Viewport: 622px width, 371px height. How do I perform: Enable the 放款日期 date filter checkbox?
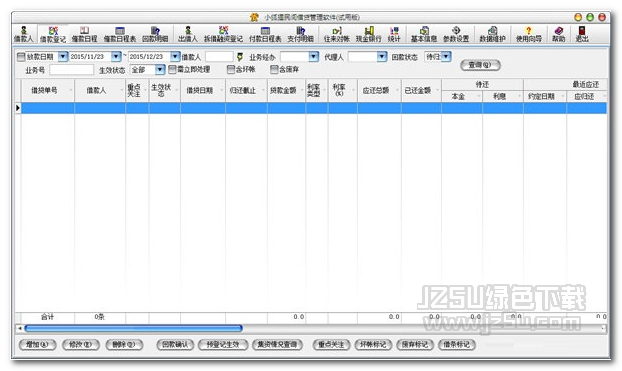21,57
